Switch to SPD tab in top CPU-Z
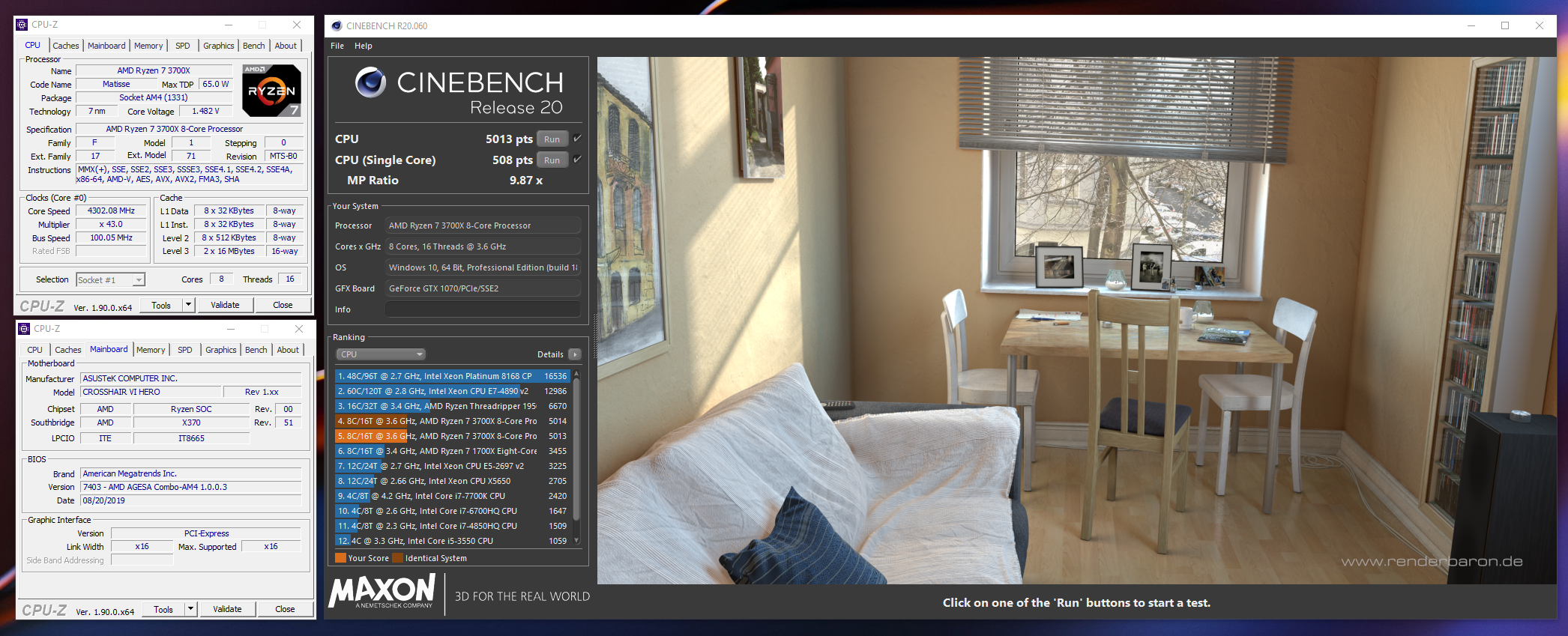Image resolution: width=1568 pixels, height=636 pixels. [x=183, y=46]
